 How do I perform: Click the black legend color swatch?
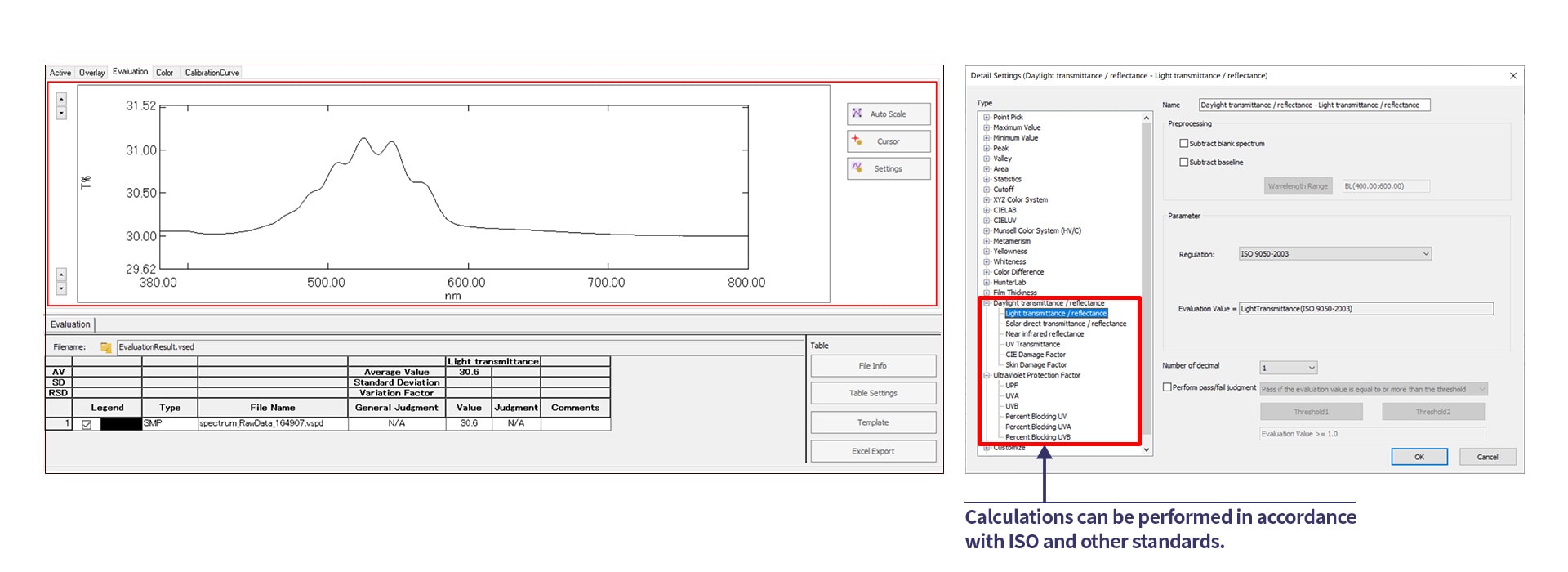click(x=120, y=424)
